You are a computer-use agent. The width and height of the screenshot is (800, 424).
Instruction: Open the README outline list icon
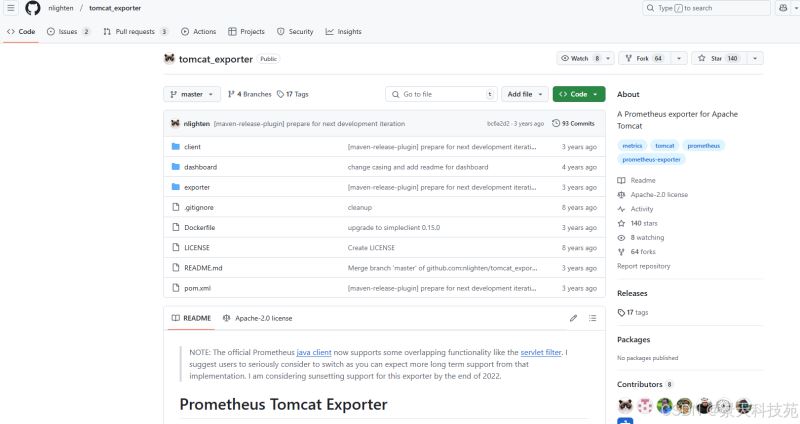(x=594, y=318)
